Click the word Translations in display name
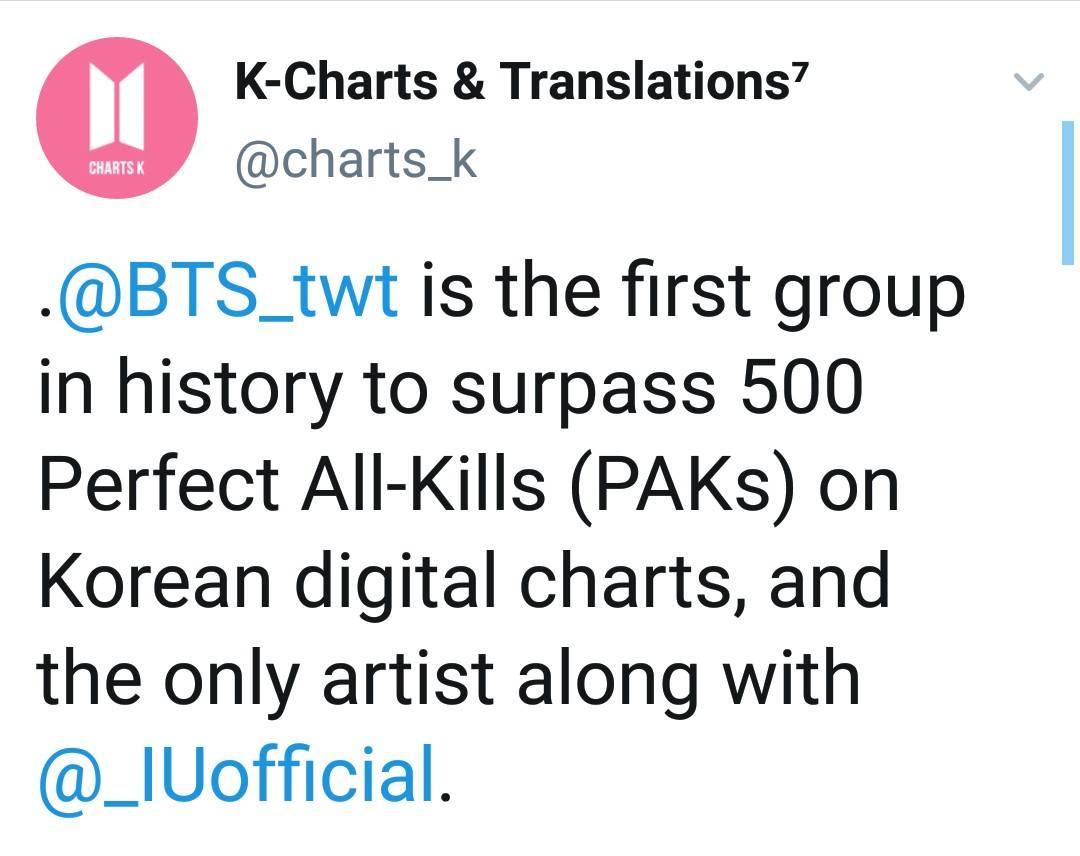1080x856 pixels. (644, 81)
